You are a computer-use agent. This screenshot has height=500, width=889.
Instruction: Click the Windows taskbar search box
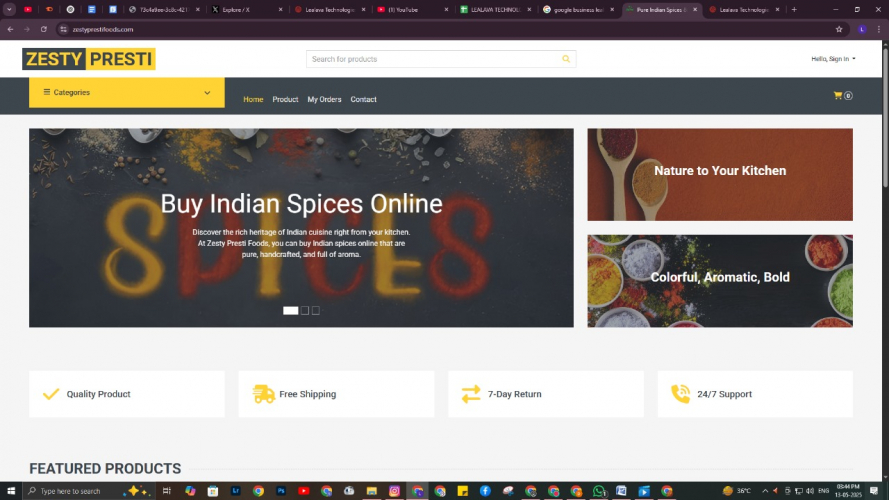coord(88,491)
